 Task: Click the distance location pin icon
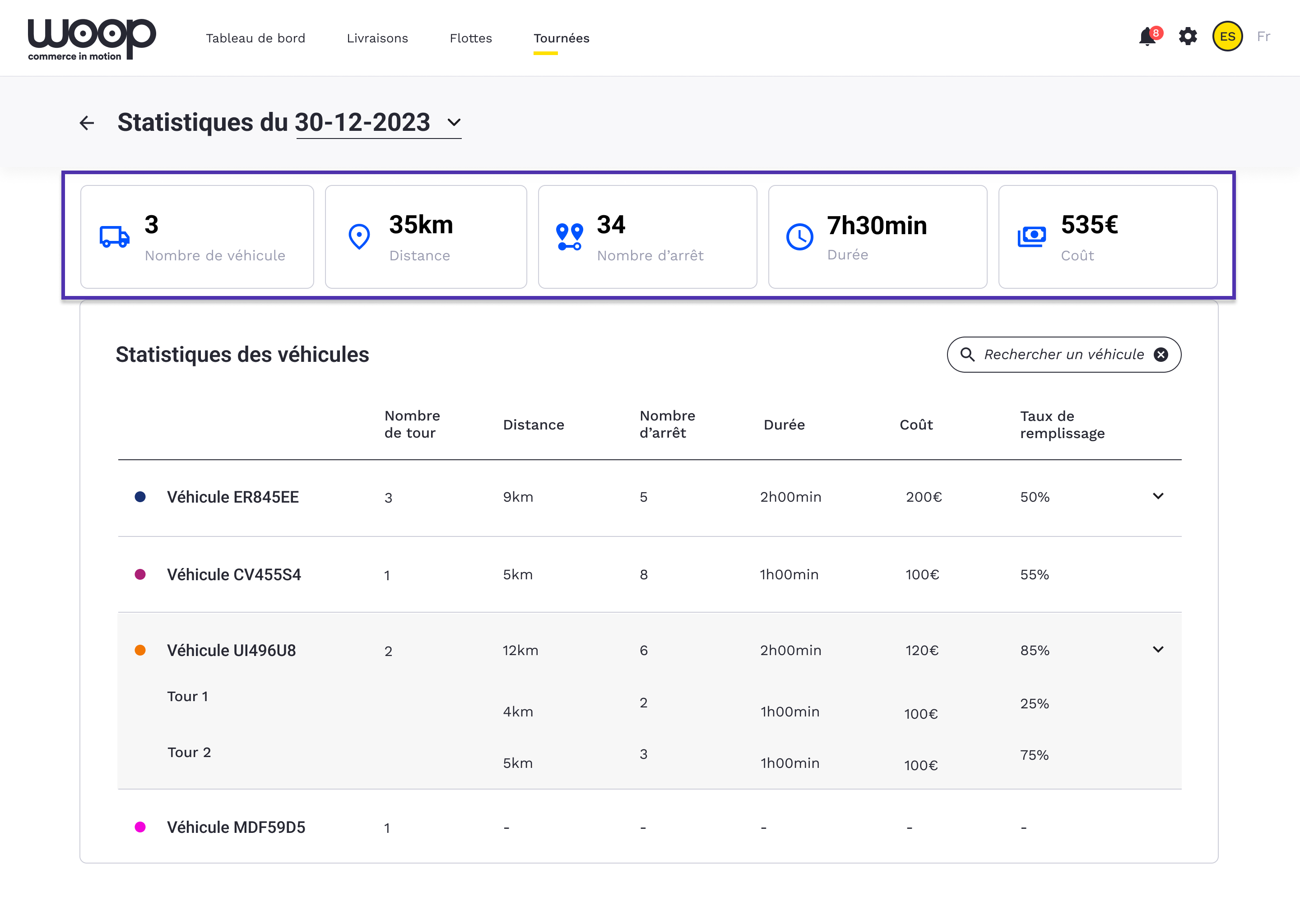[x=358, y=237]
